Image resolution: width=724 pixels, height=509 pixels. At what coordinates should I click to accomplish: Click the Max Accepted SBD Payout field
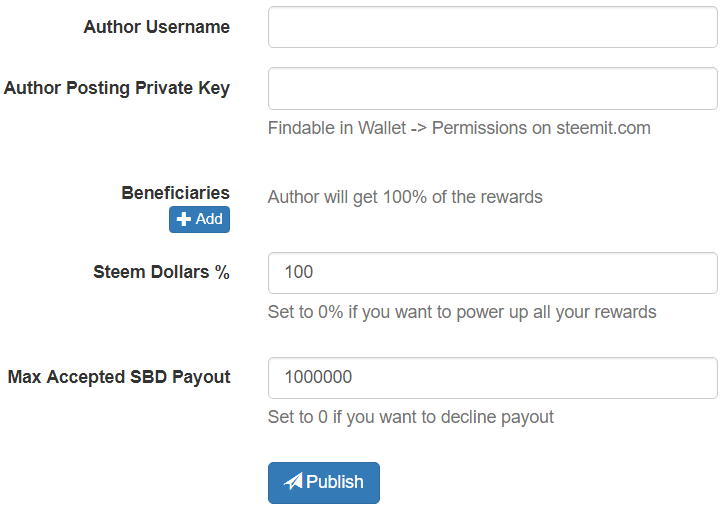tap(492, 378)
